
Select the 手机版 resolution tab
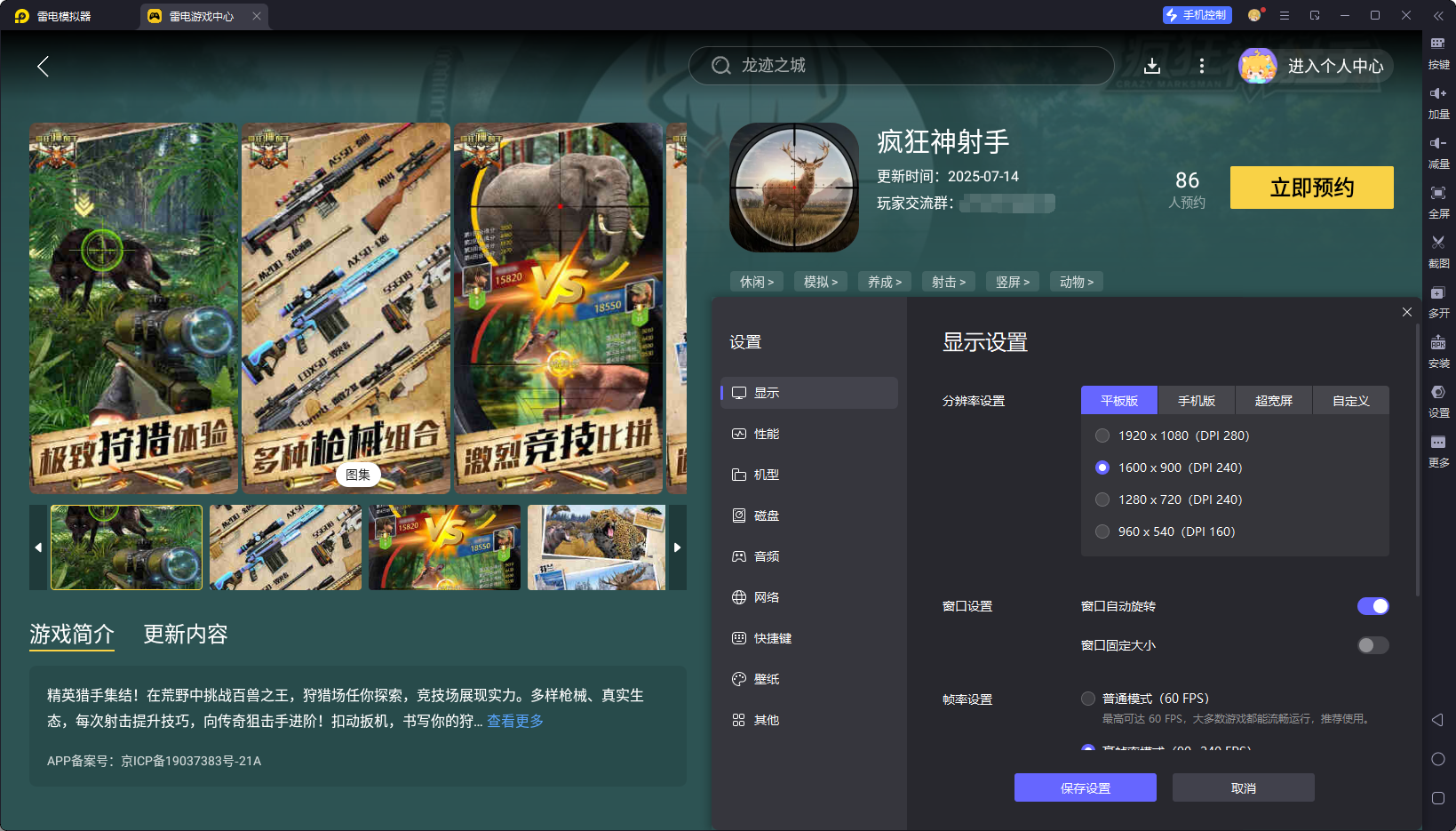[x=1197, y=401]
